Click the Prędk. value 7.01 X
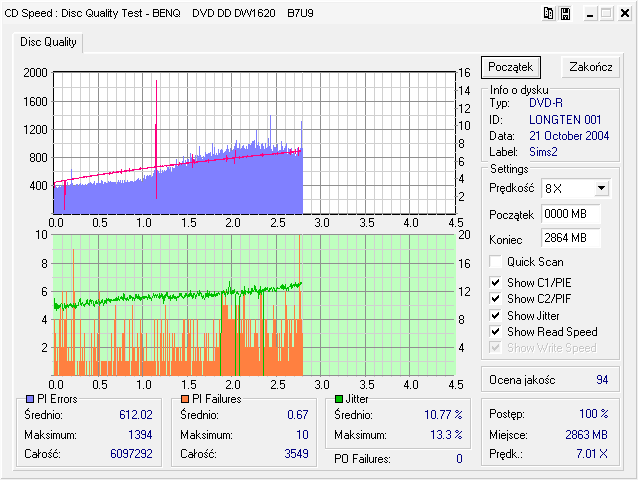638x480 pixels. [x=592, y=454]
